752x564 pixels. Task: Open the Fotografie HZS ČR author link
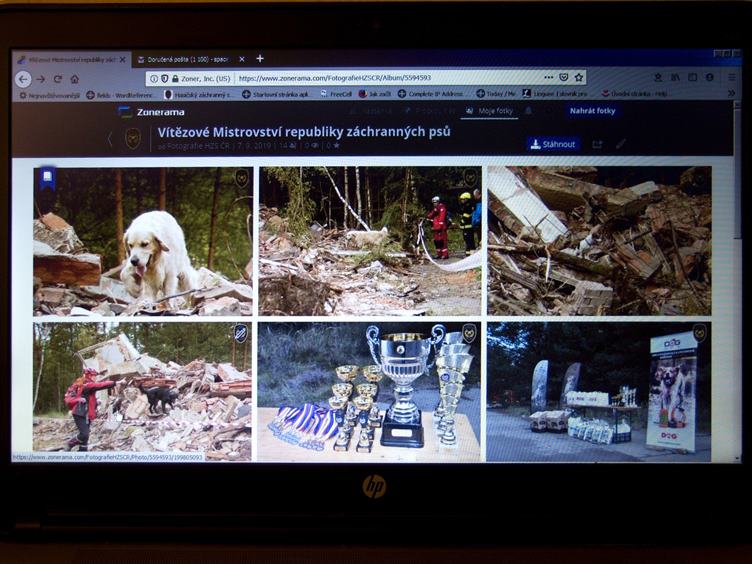[197, 146]
